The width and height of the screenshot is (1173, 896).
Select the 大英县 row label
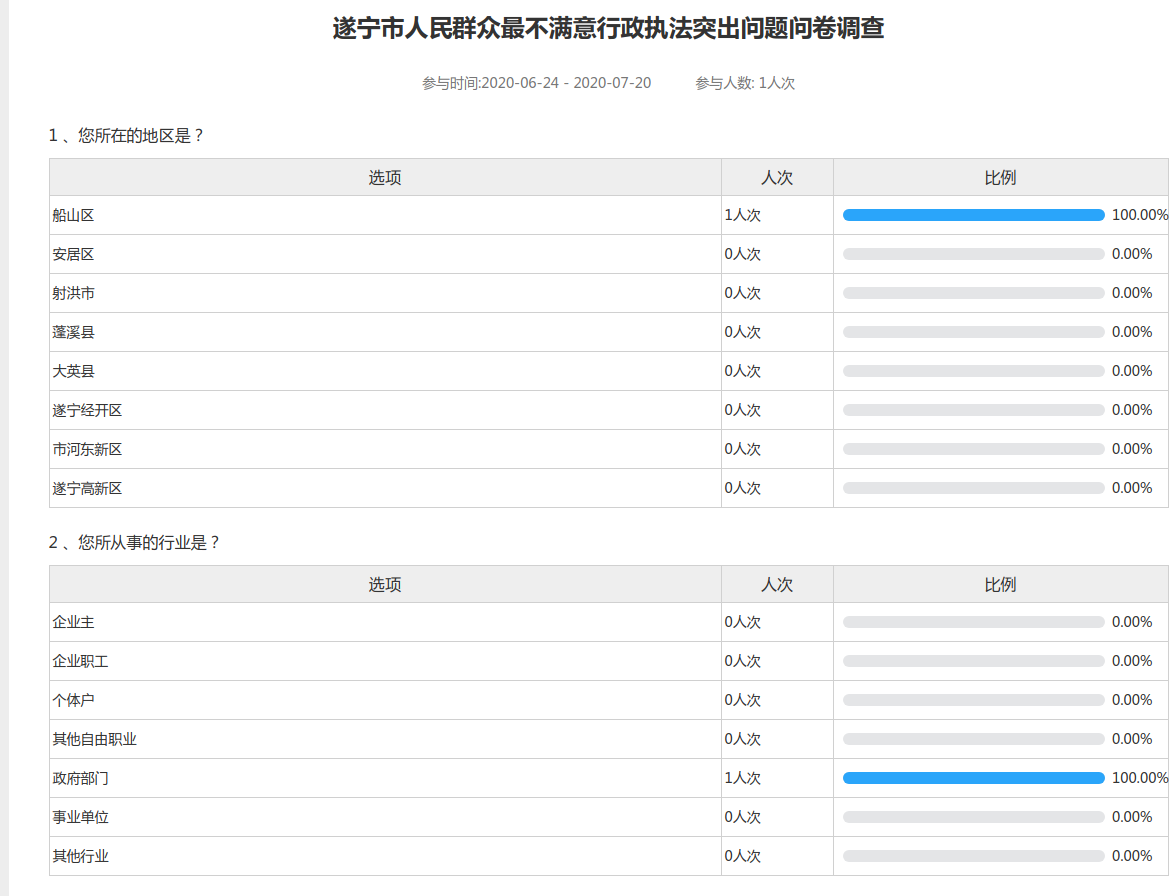coord(73,371)
